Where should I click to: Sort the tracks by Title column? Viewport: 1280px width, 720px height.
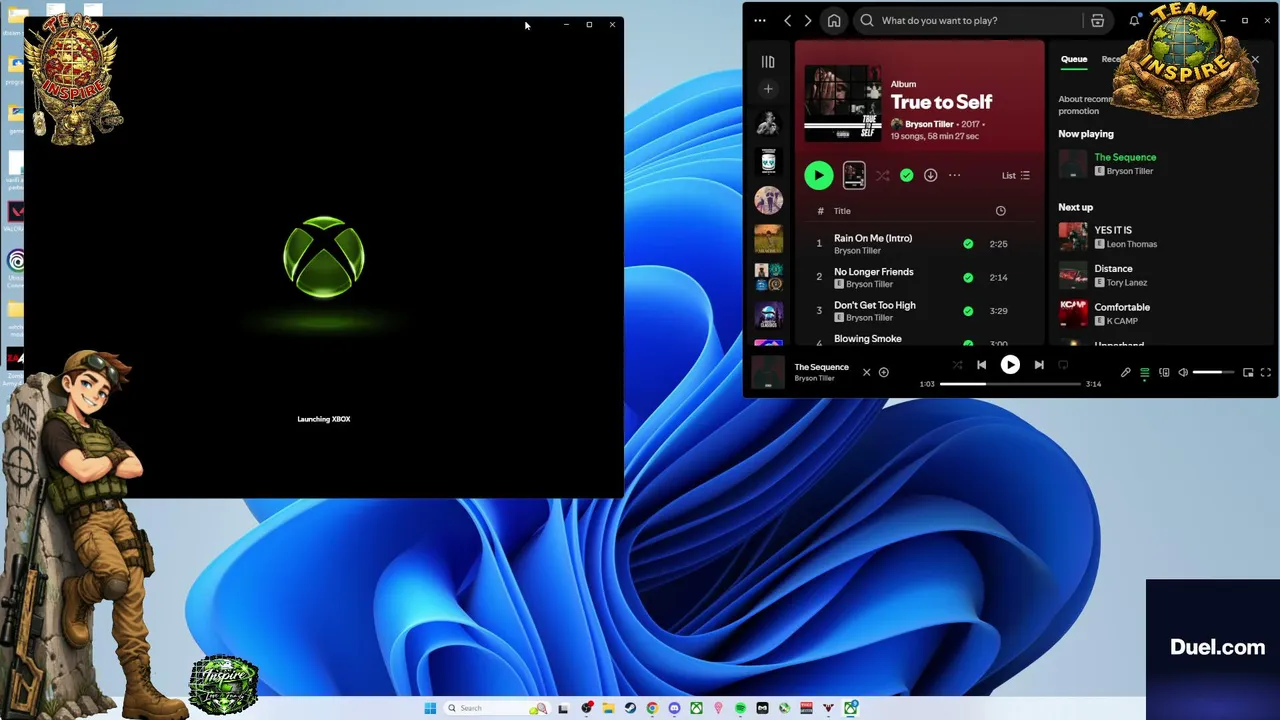click(x=842, y=211)
